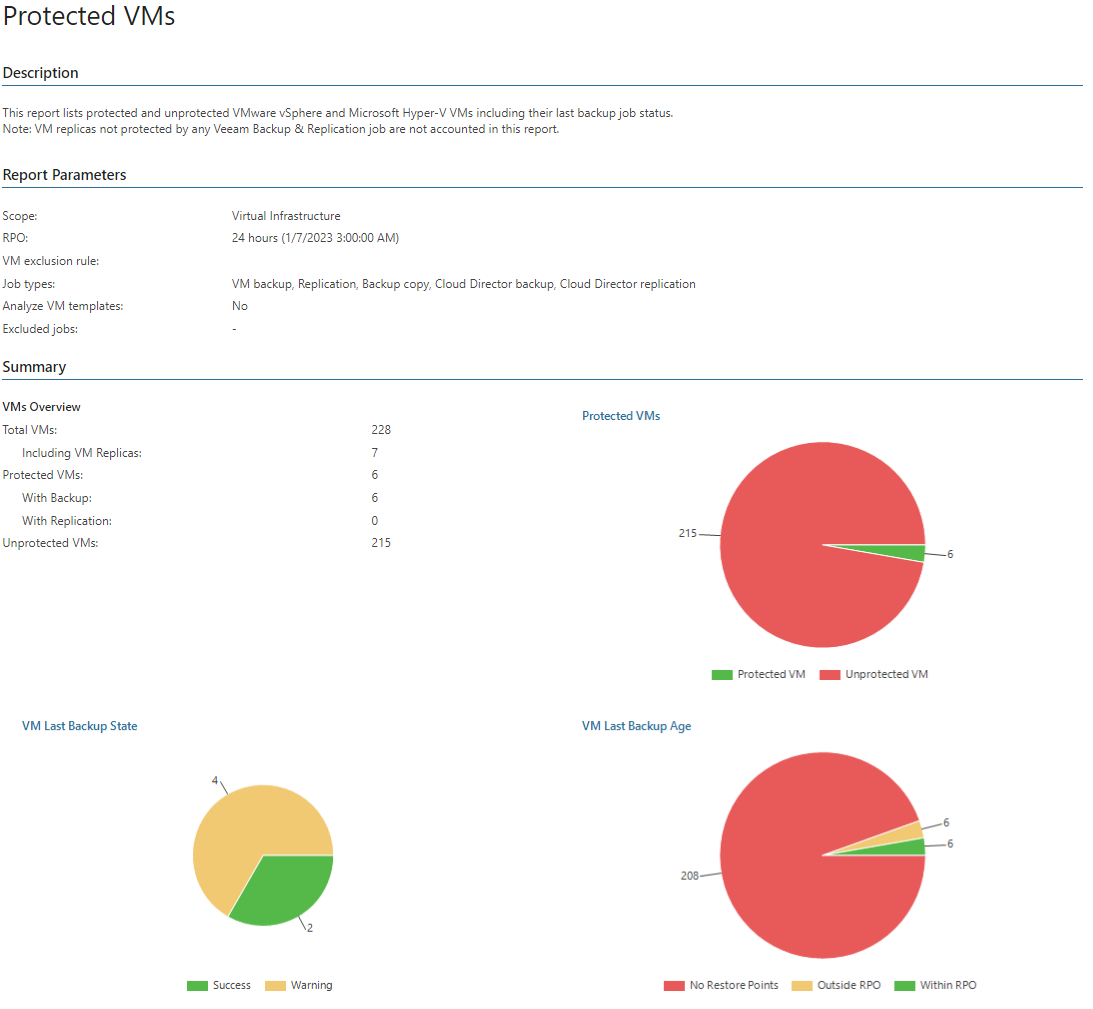Click the Job types parameter value text
Viewport: 1093px width, 1009px height.
tap(463, 283)
